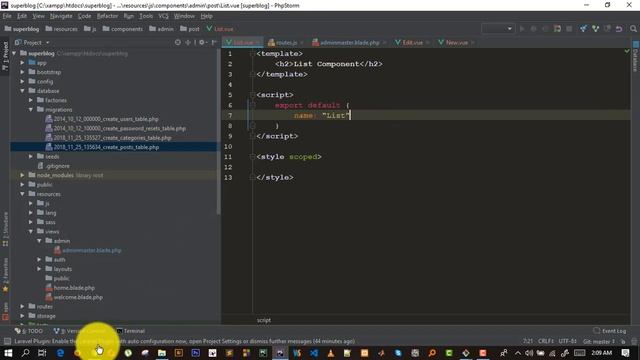Select create_users_table.php migration file
640x360 pixels.
(x=102, y=119)
